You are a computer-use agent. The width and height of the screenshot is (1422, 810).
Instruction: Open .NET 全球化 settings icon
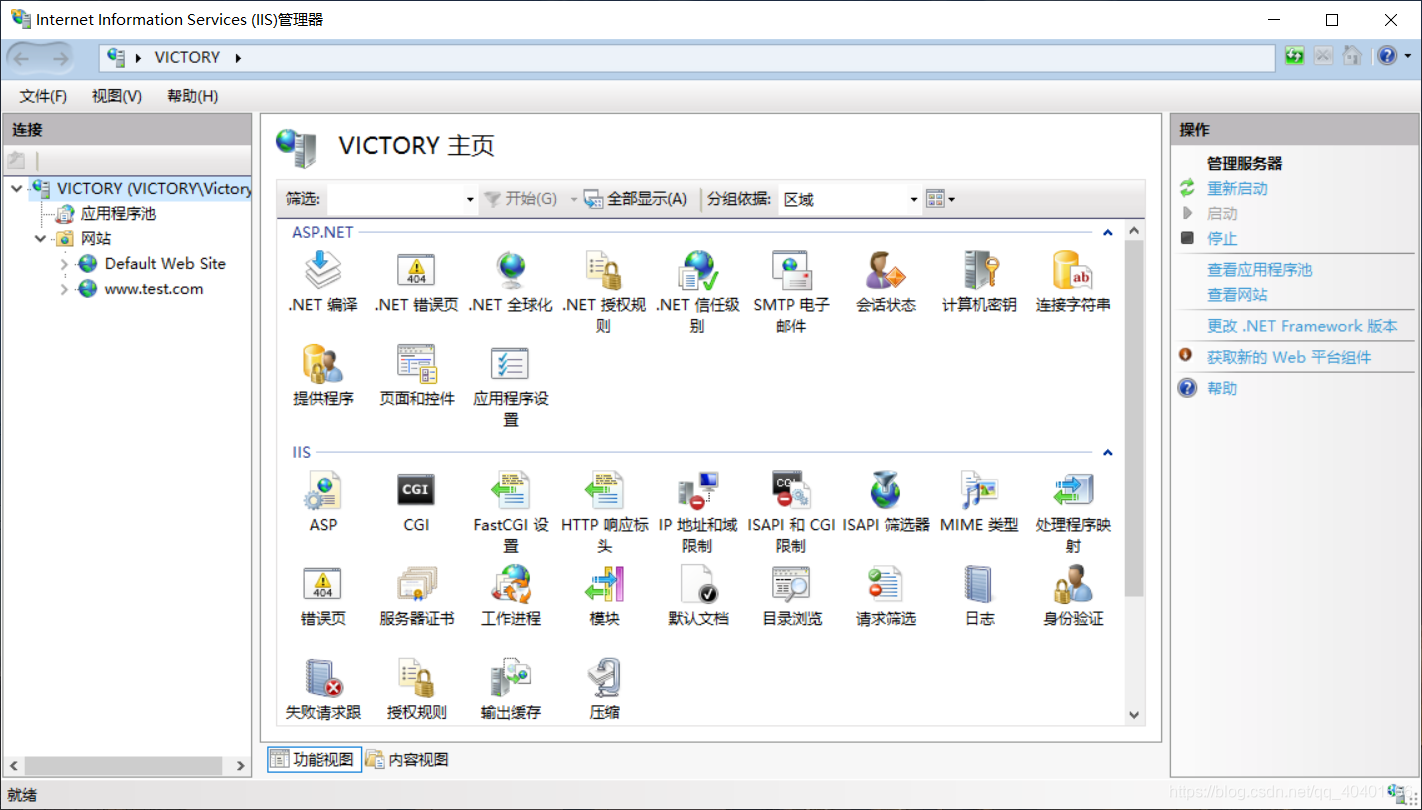(x=510, y=270)
